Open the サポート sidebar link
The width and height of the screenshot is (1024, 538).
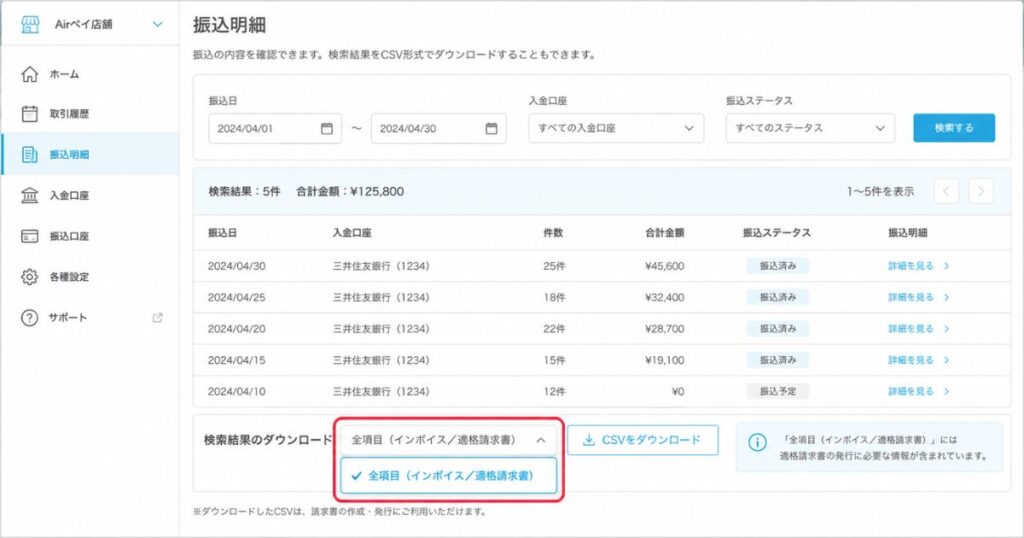coord(90,317)
